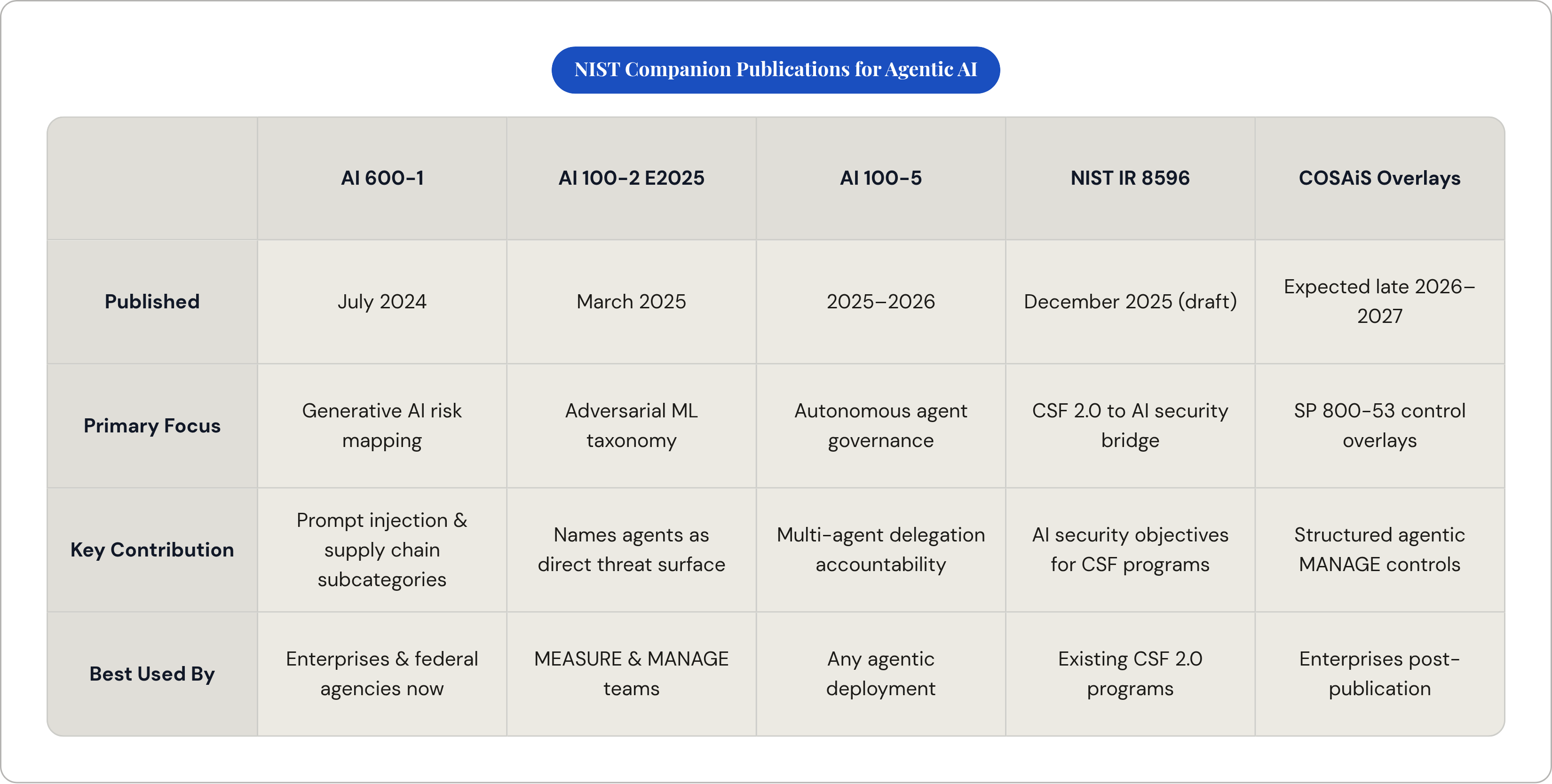Click Generative AI risk mapping cell
1552x784 pixels.
(382, 426)
